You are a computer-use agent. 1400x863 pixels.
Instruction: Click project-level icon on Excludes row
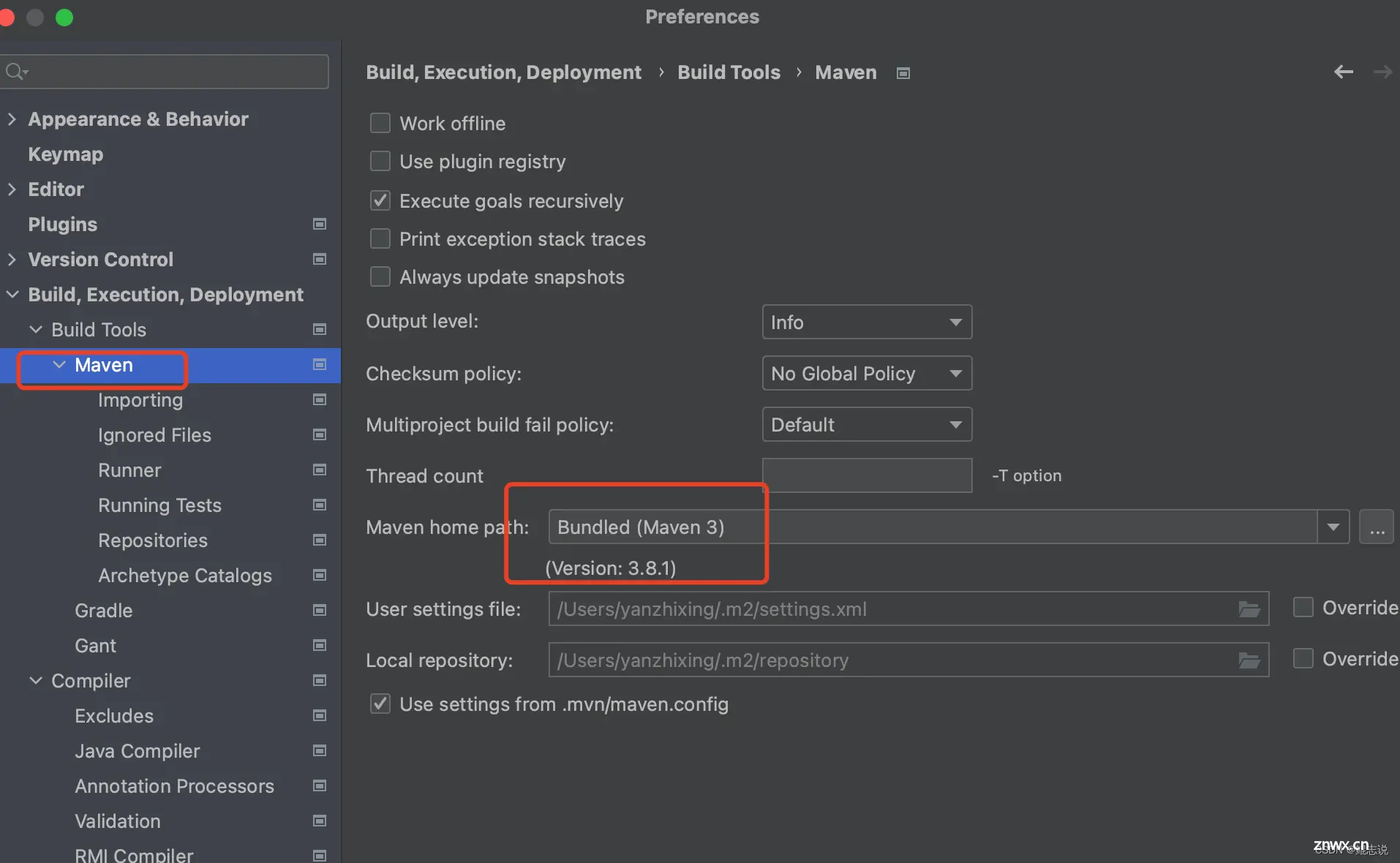320,715
